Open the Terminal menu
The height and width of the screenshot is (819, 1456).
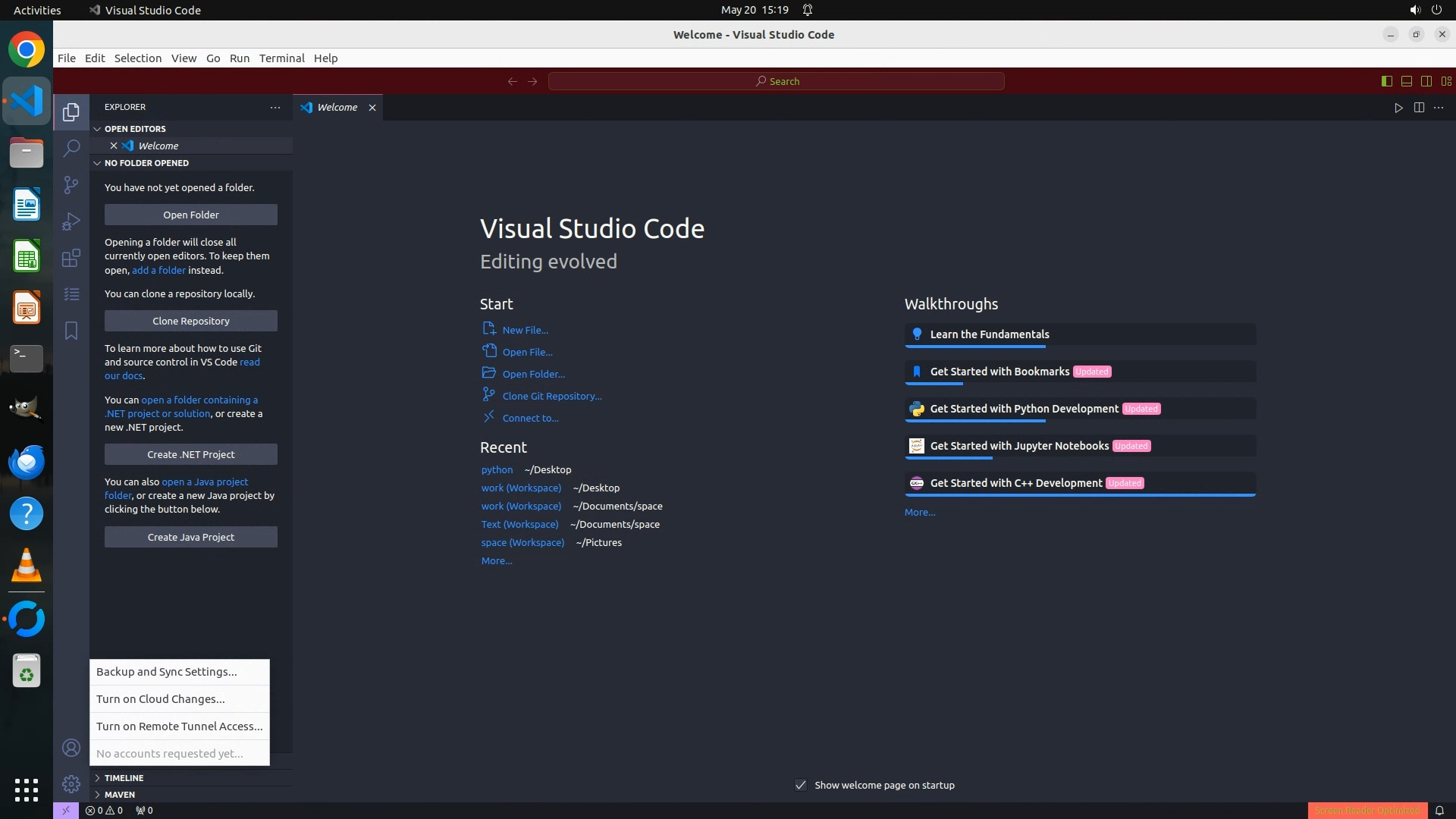[281, 58]
